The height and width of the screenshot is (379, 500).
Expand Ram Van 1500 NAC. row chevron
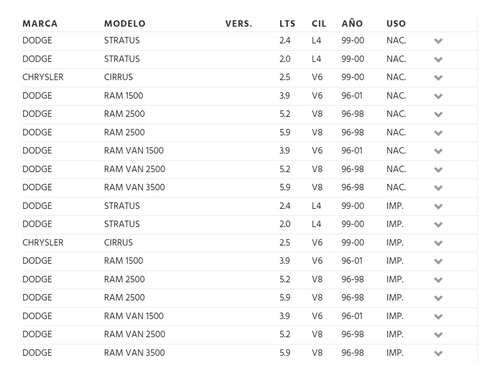click(x=438, y=151)
